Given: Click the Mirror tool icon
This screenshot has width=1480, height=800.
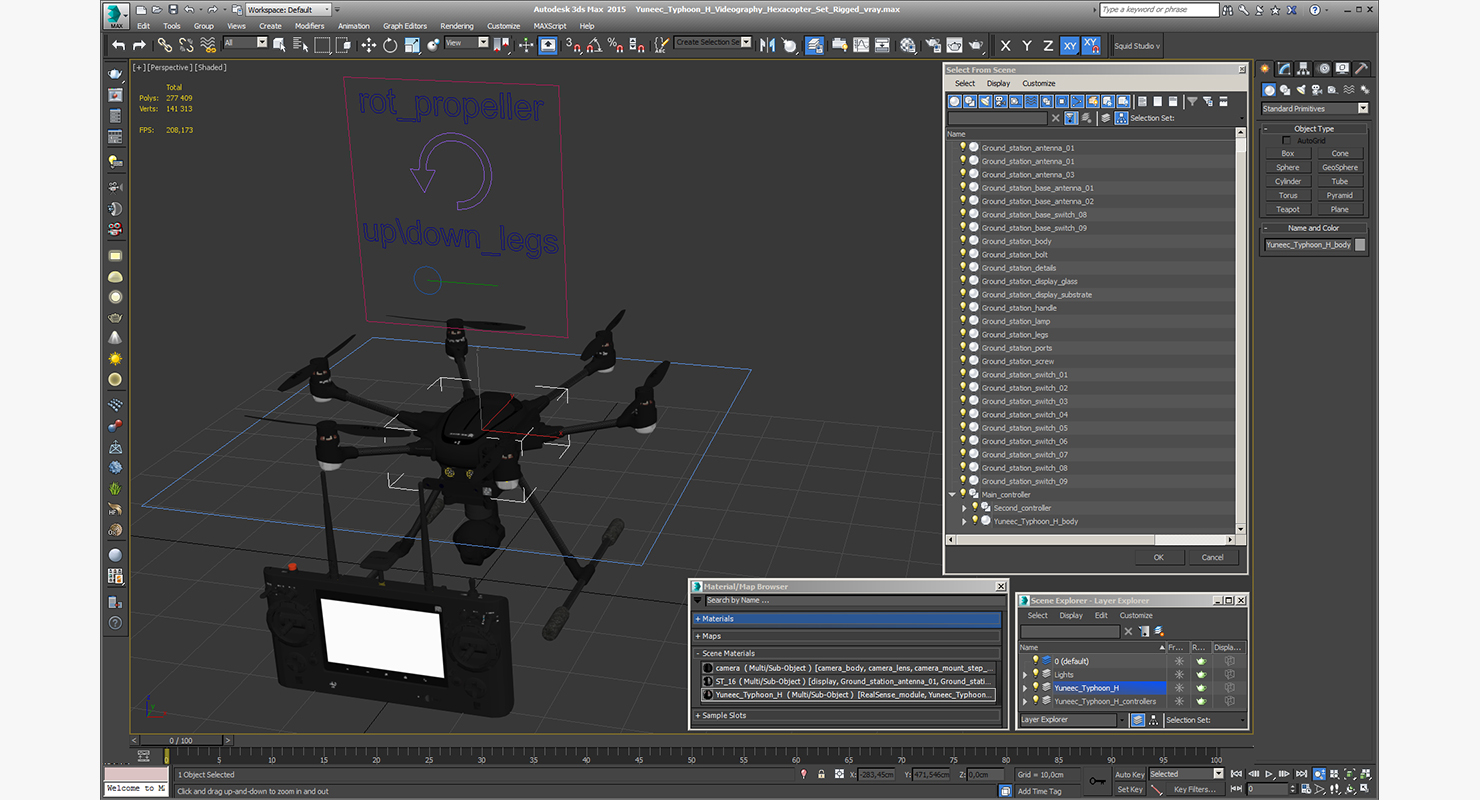Looking at the screenshot, I should 767,45.
